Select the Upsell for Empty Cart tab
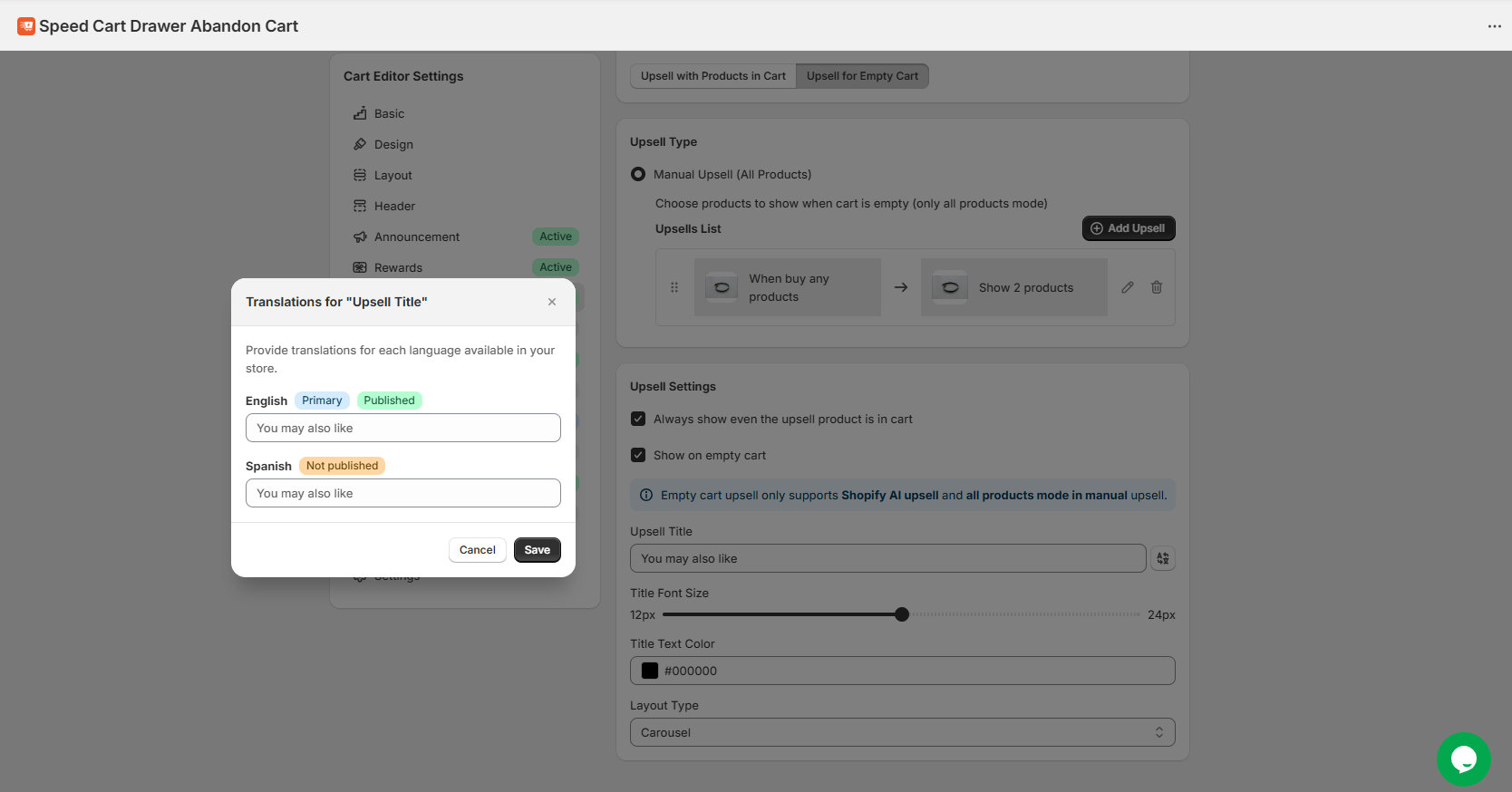 862,76
